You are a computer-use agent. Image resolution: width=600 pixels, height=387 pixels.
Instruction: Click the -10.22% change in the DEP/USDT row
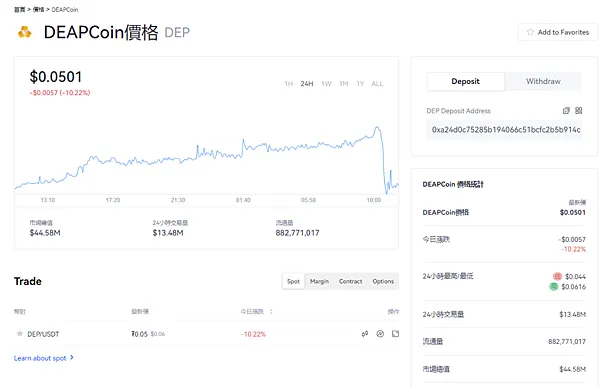tap(253, 334)
